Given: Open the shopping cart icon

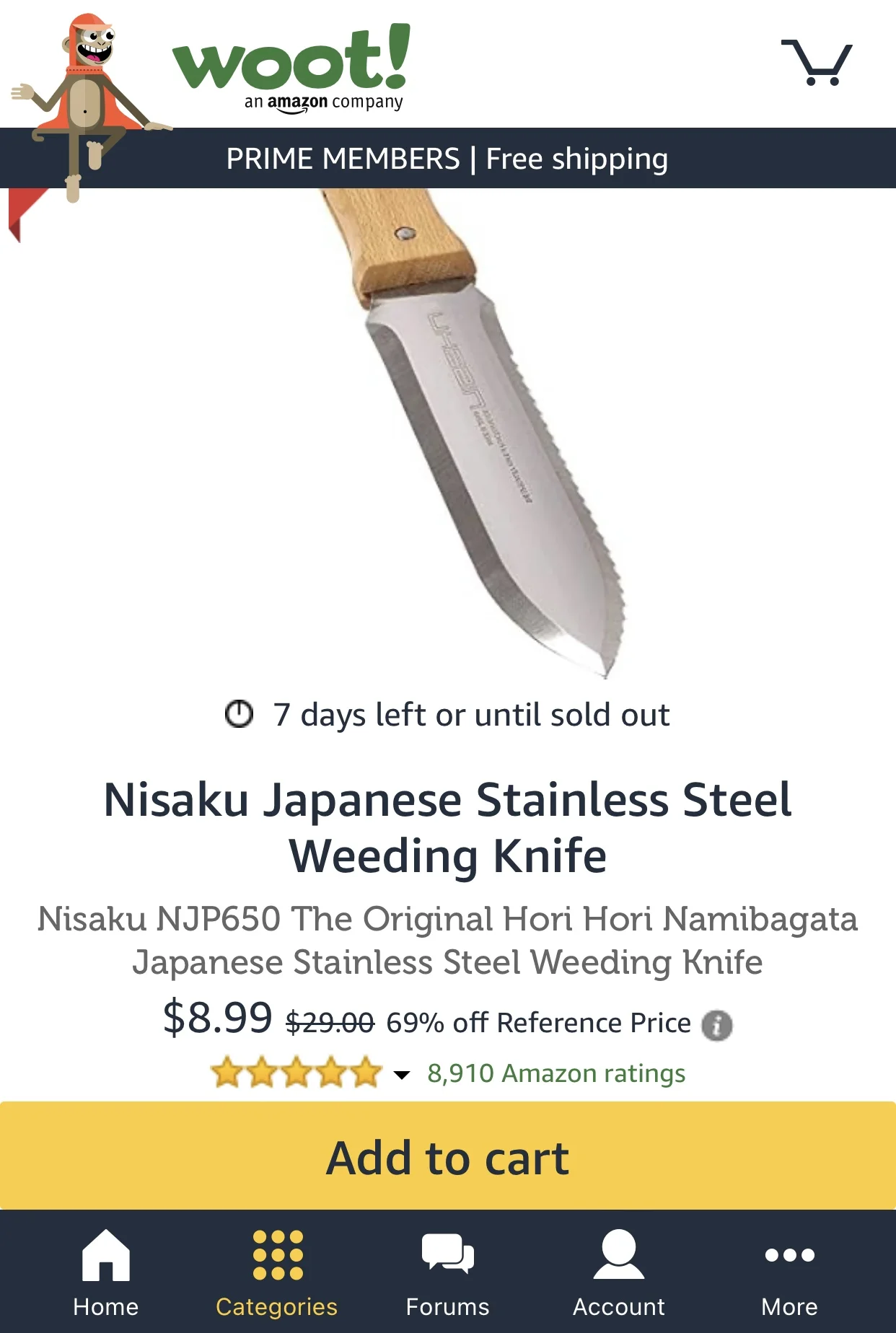Looking at the screenshot, I should click(817, 63).
